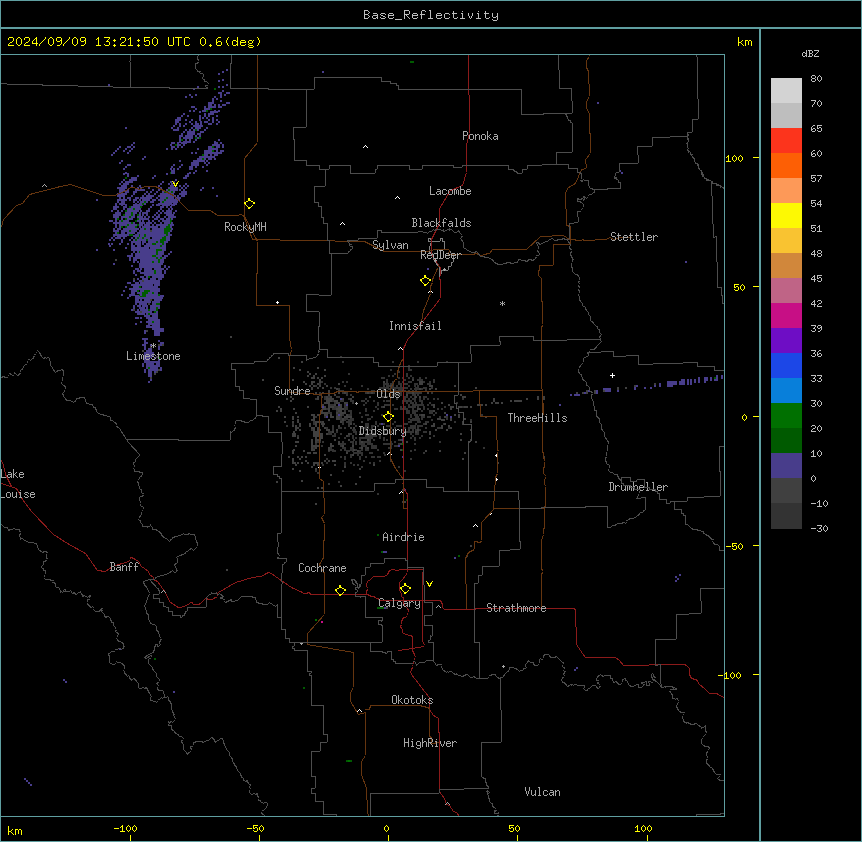Screen dimensions: 862x842
Task: Click the yellow km label at the bottom-left axis
Action: [15, 830]
